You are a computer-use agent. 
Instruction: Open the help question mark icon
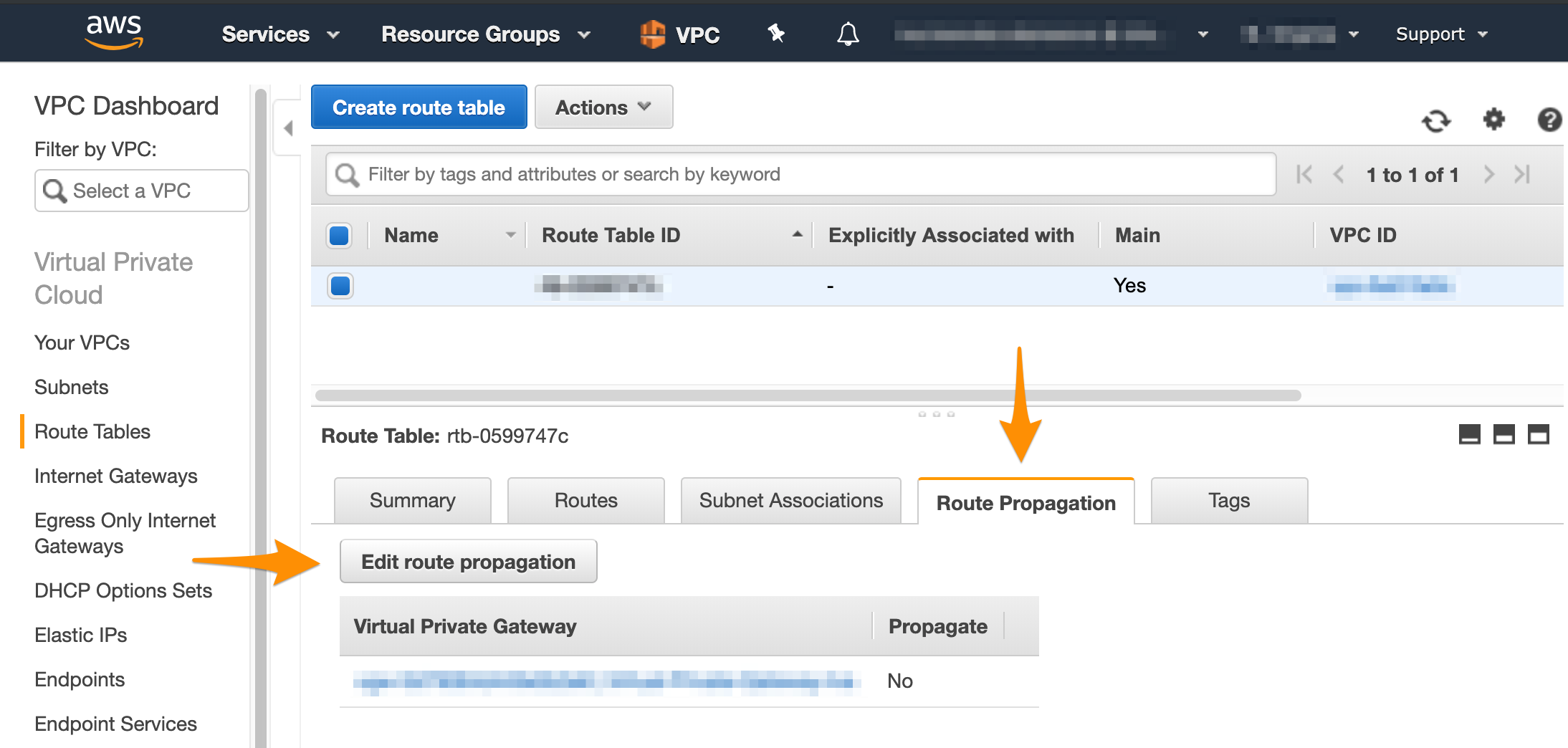point(1549,120)
